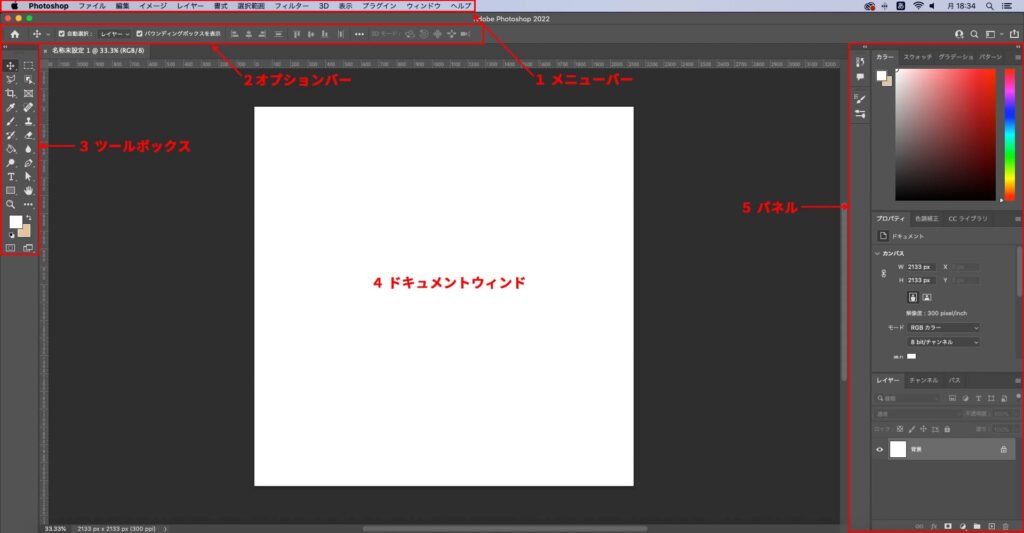The height and width of the screenshot is (533, 1024).
Task: Select the Object Selection tool
Action: coord(29,80)
